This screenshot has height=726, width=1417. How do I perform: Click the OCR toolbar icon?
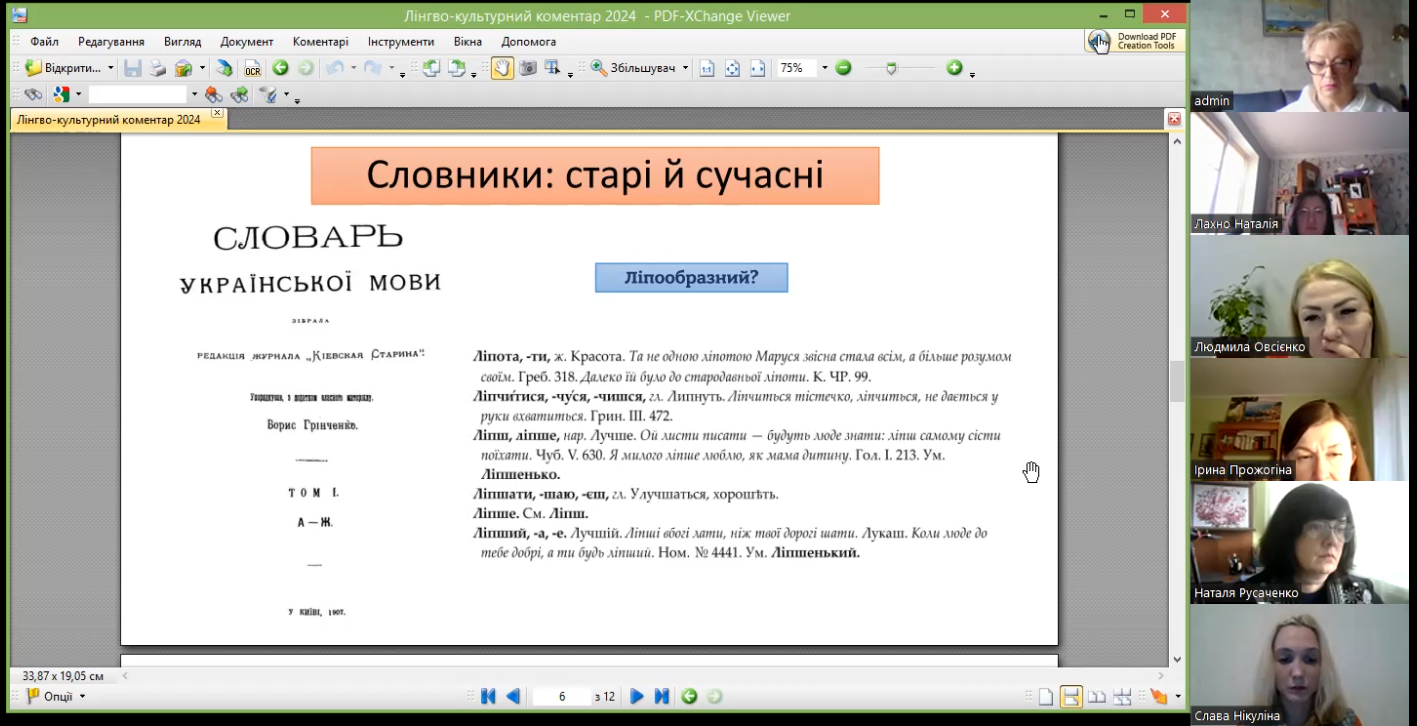(252, 68)
